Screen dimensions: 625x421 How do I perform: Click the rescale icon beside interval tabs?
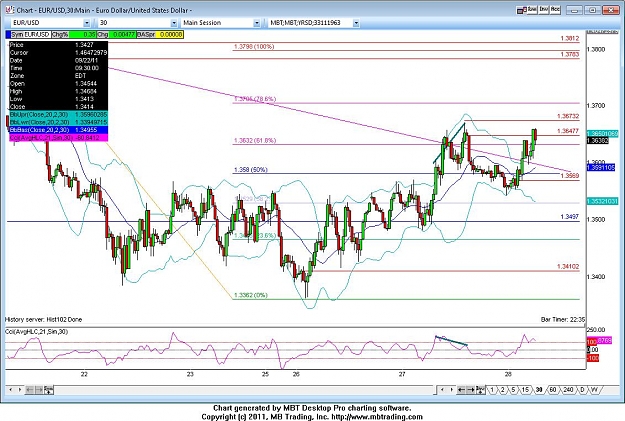pos(480,390)
